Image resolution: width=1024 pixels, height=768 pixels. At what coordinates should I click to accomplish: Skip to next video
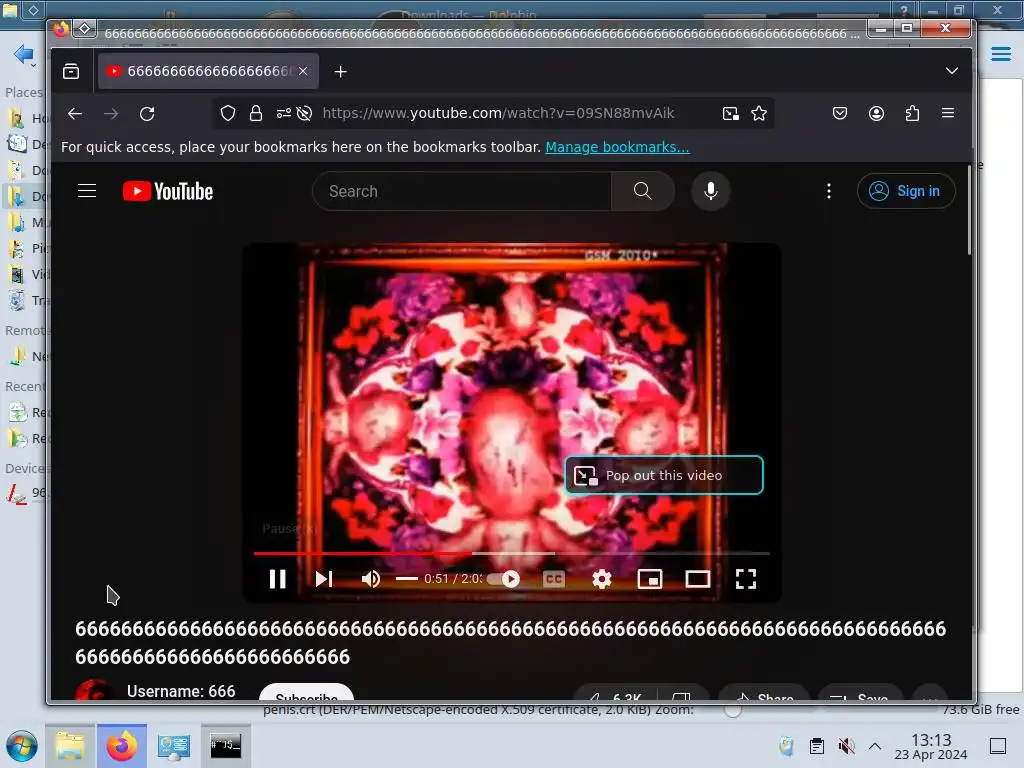pos(324,579)
